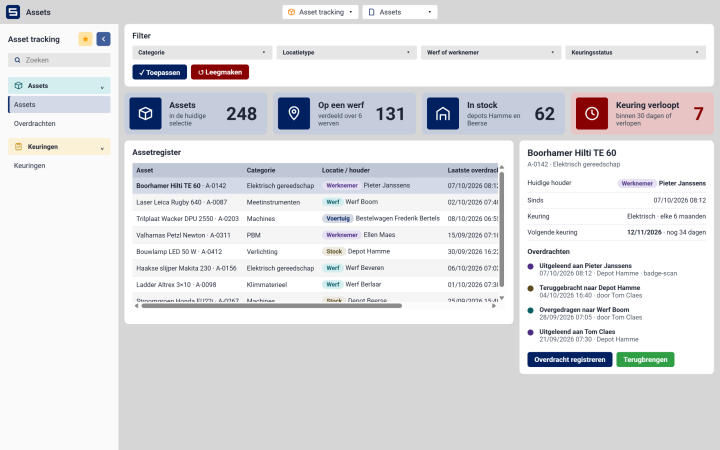The image size is (720, 450).
Task: Open Keuringen page in the sidebar
Action: pyautogui.click(x=59, y=165)
